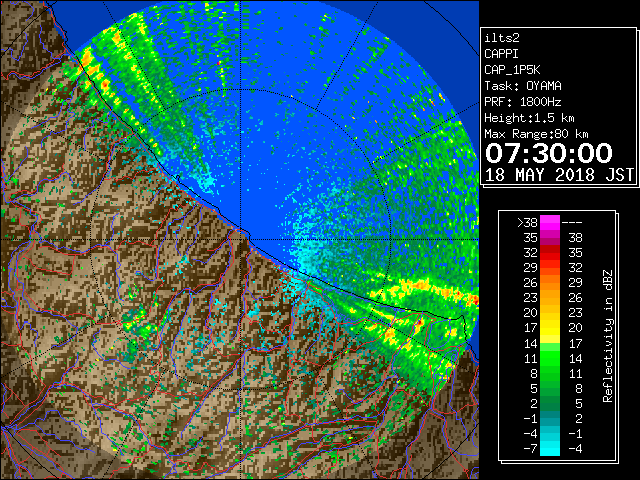Click the '-7' legend label
This screenshot has height=480, width=640.
pos(530,448)
